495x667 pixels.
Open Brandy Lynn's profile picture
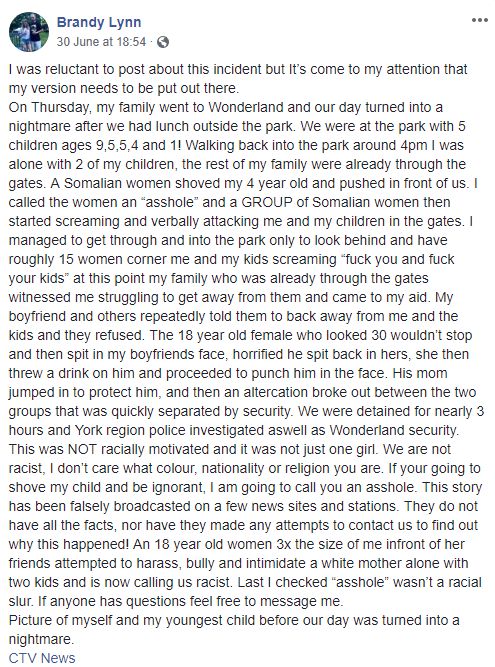(29, 32)
